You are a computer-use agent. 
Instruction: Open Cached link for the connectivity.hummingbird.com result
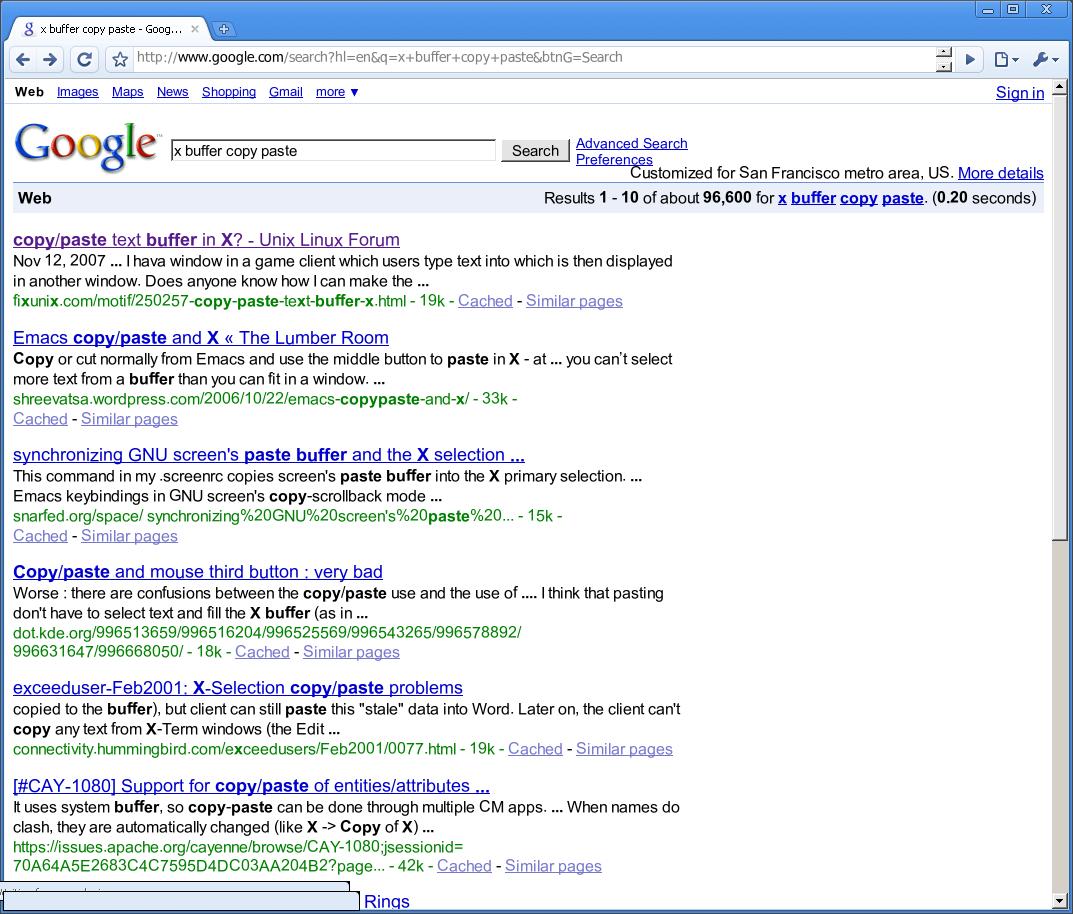point(535,749)
